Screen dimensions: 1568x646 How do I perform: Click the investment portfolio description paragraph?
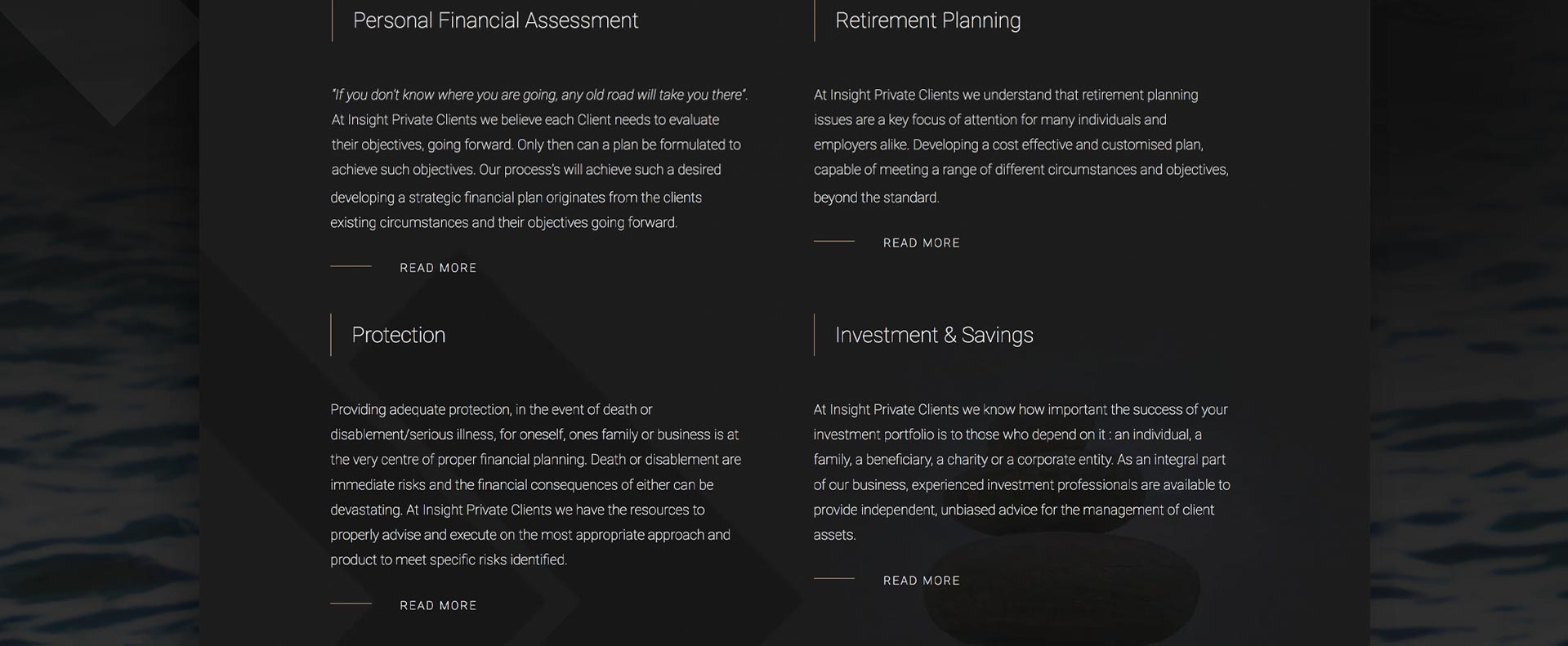point(1021,472)
